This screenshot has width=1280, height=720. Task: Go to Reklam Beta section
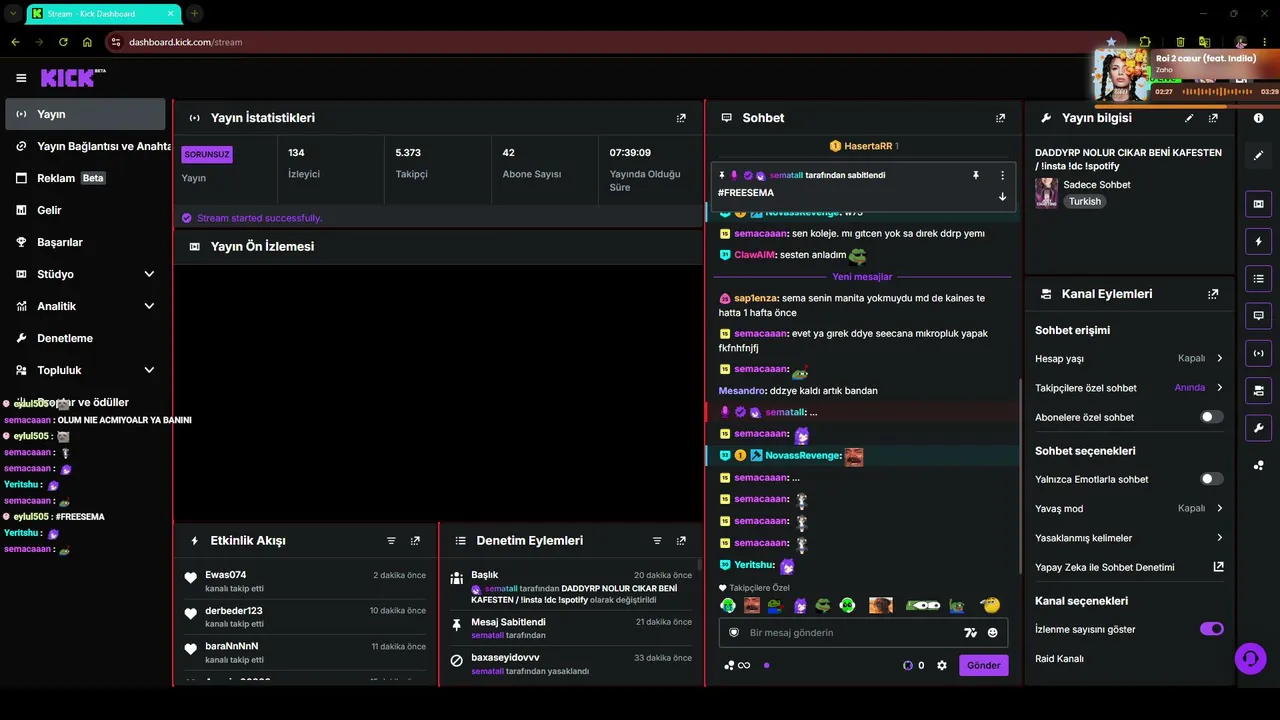[85, 178]
